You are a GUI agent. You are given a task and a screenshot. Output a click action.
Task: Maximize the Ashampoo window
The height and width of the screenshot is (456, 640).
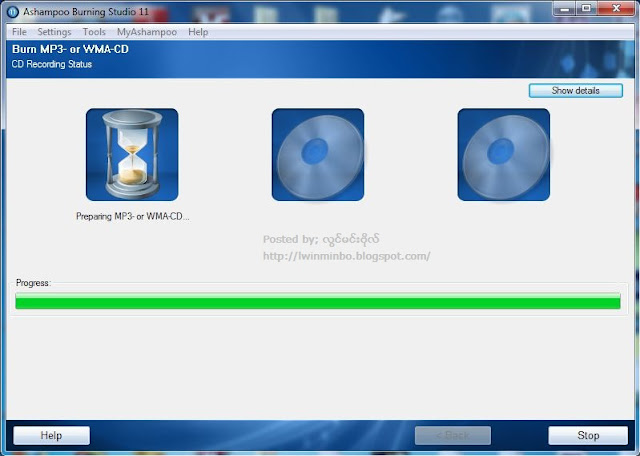coord(586,9)
